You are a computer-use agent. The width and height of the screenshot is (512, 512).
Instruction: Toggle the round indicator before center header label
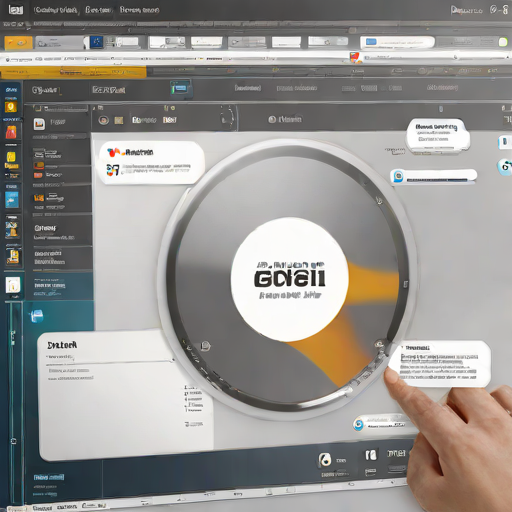(272, 119)
